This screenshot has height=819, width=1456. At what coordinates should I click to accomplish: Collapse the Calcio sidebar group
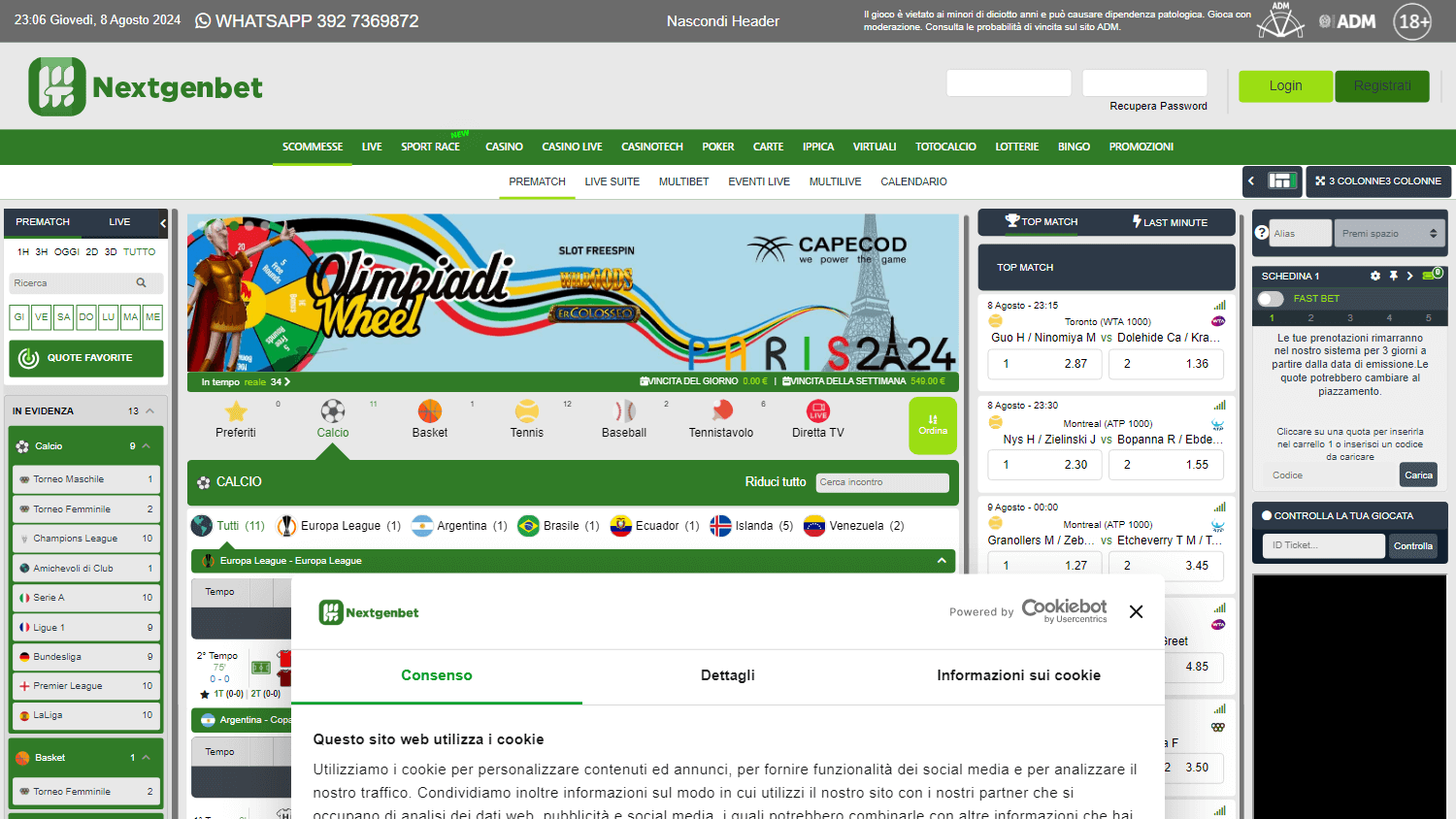tap(147, 446)
